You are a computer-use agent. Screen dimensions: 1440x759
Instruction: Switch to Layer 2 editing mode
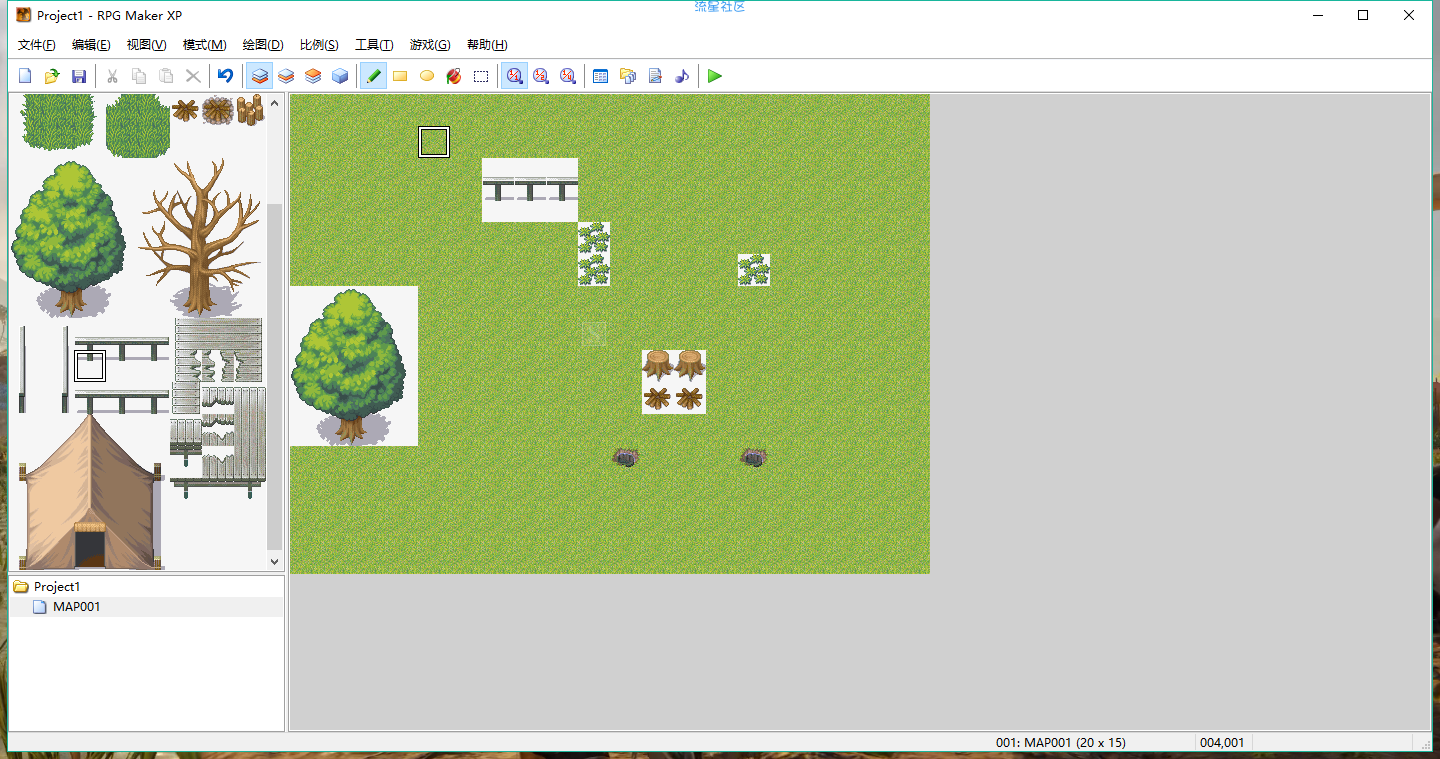point(286,76)
